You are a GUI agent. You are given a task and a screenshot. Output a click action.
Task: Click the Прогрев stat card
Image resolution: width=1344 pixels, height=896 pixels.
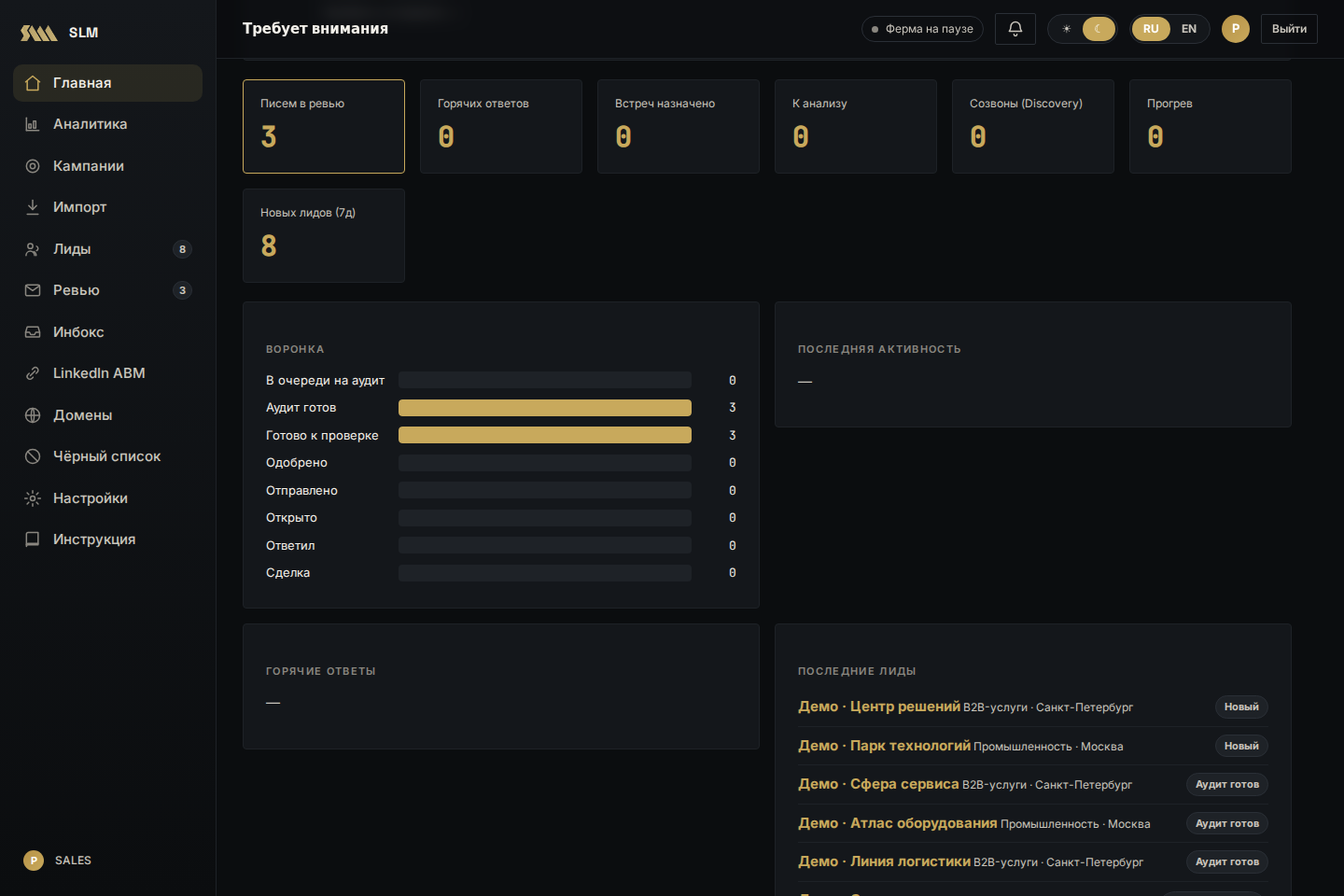[1211, 126]
